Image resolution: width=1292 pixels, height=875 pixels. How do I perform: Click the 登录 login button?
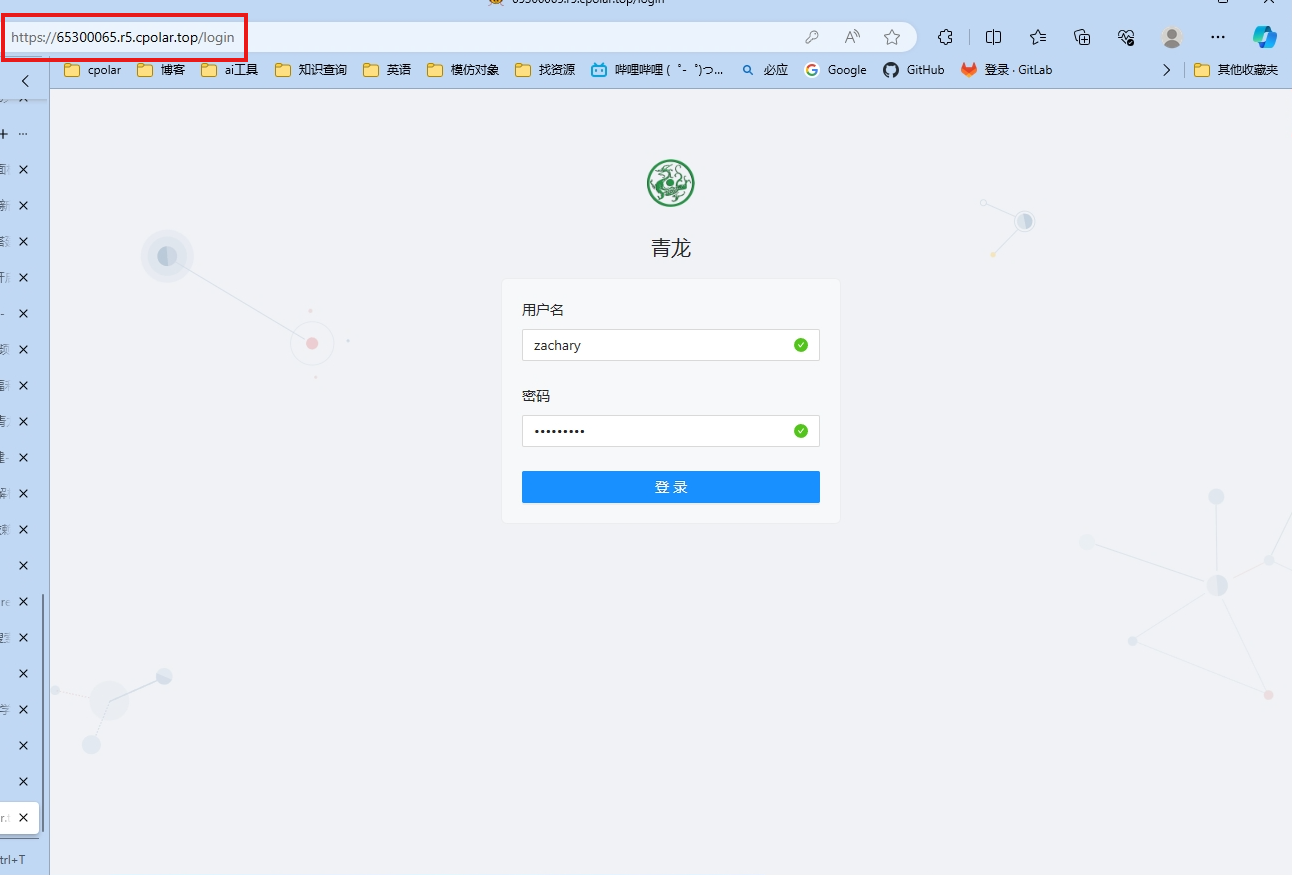click(x=671, y=487)
